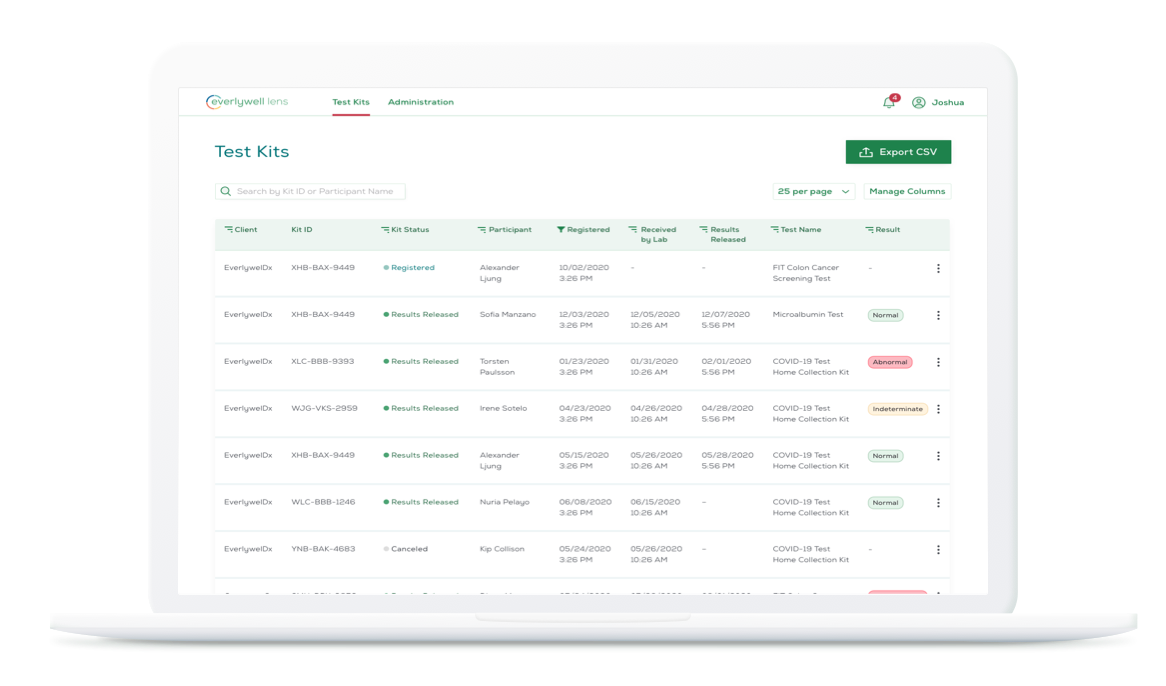This screenshot has height=686, width=1166.
Task: Open the row menu for Sofia Manzano
Action: point(938,315)
